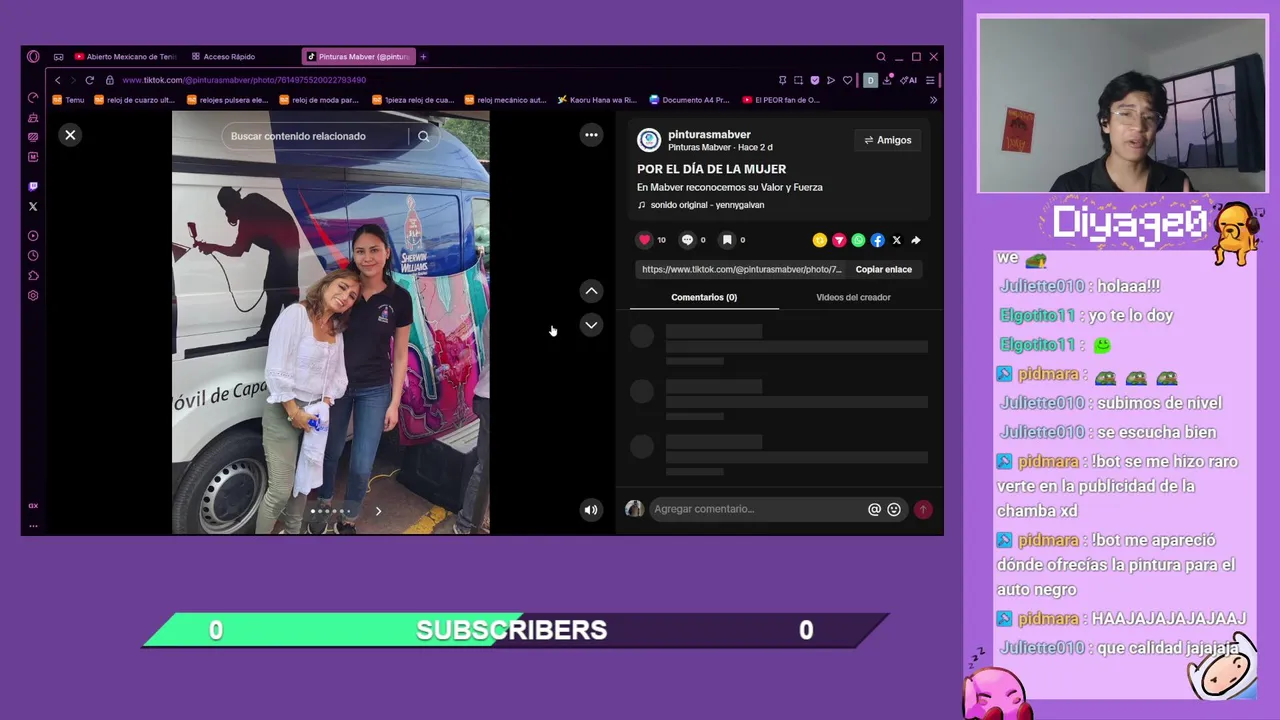Screen dimensions: 1280x720
Task: Open the browser AI assistant
Action: [x=909, y=80]
